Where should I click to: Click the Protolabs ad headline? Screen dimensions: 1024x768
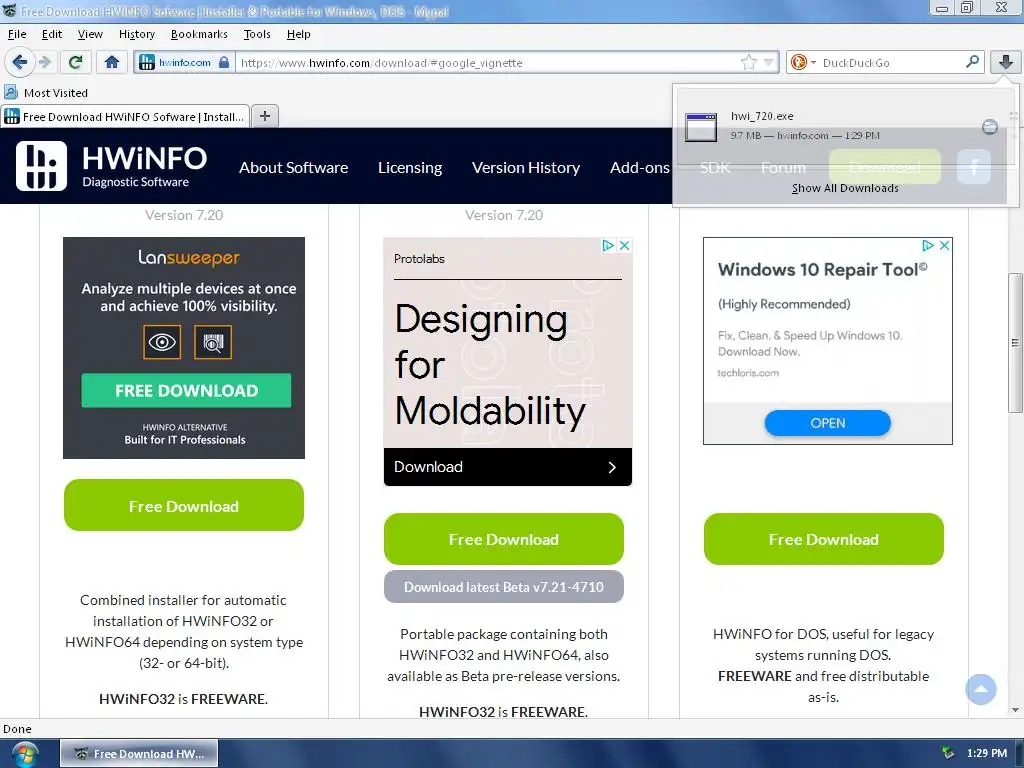[490, 365]
